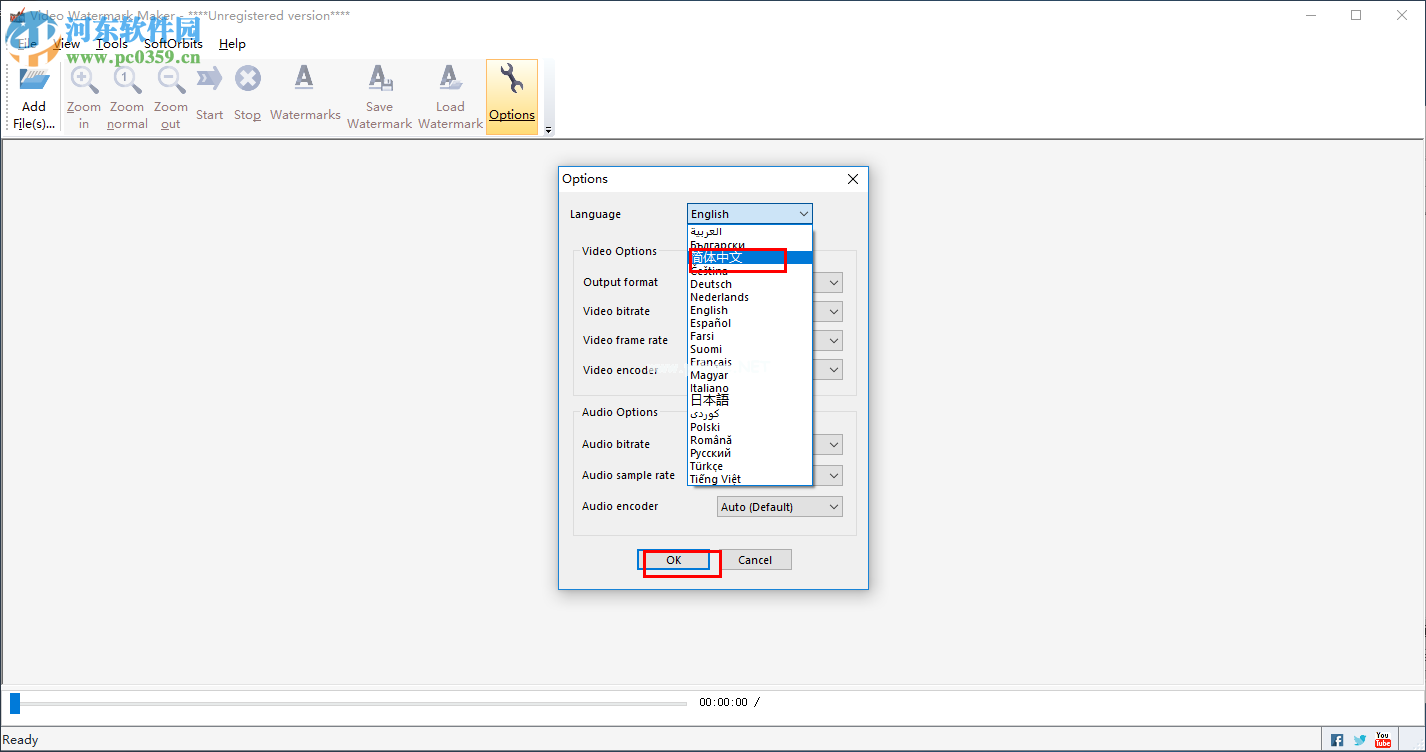This screenshot has height=752, width=1426.
Task: Select Français in language list
Action: 750,362
